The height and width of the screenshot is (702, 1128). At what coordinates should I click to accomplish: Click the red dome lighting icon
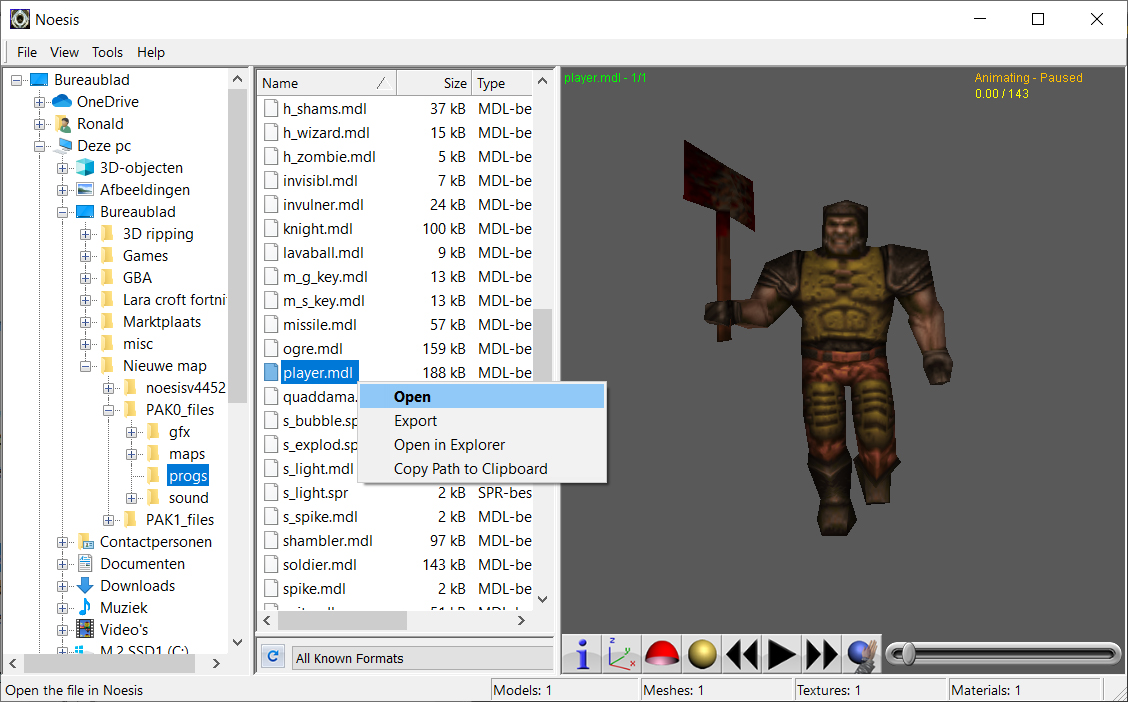661,654
